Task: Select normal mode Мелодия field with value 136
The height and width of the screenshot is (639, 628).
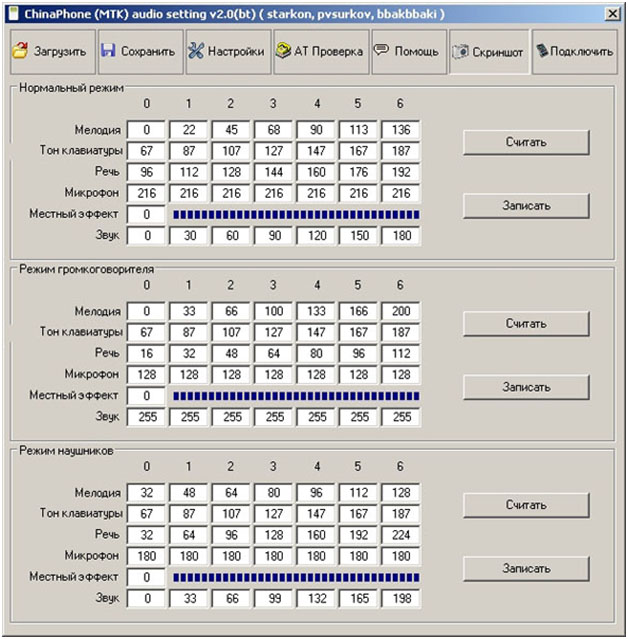Action: point(401,130)
